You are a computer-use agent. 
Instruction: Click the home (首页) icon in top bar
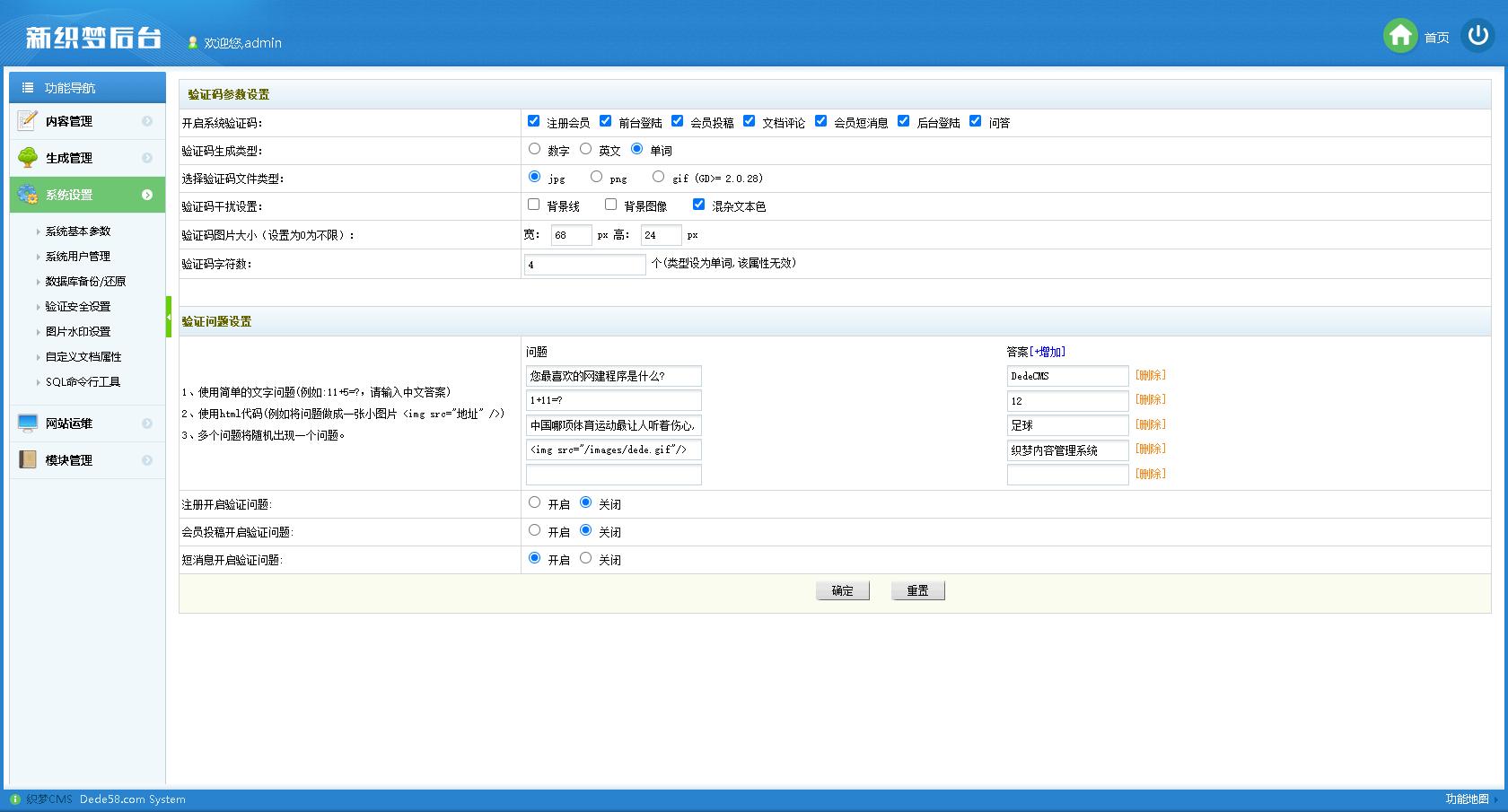pos(1400,37)
